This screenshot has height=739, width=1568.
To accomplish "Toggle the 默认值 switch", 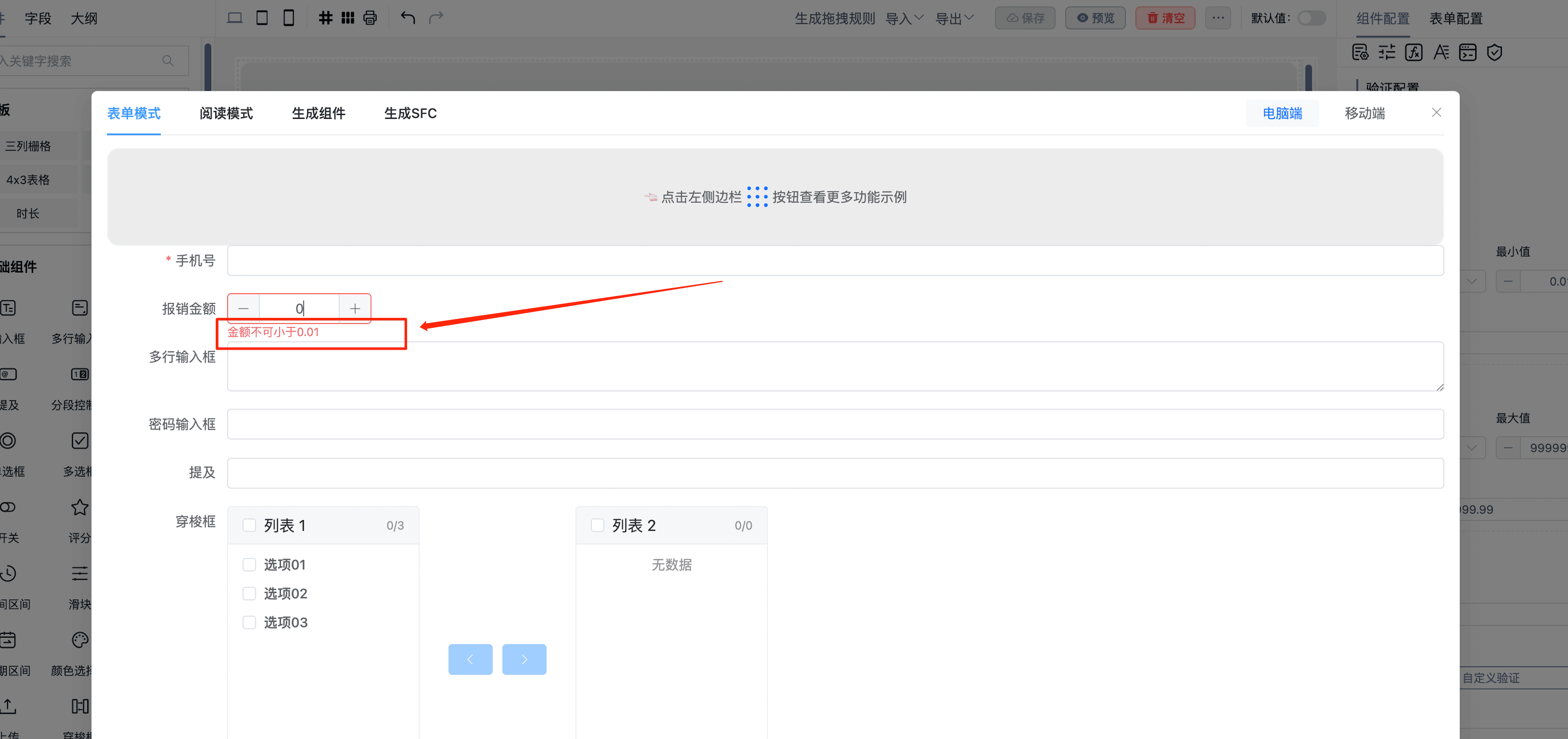I will (x=1311, y=18).
